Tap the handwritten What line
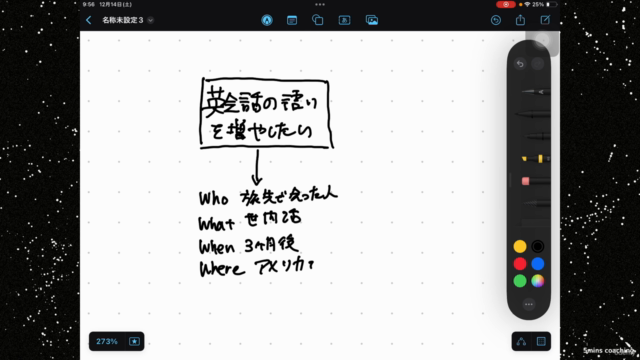The width and height of the screenshot is (640, 360). [250, 221]
